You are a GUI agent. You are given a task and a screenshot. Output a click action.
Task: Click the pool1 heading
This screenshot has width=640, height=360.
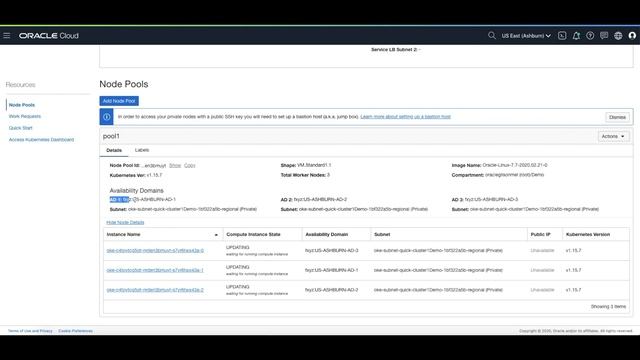111,136
